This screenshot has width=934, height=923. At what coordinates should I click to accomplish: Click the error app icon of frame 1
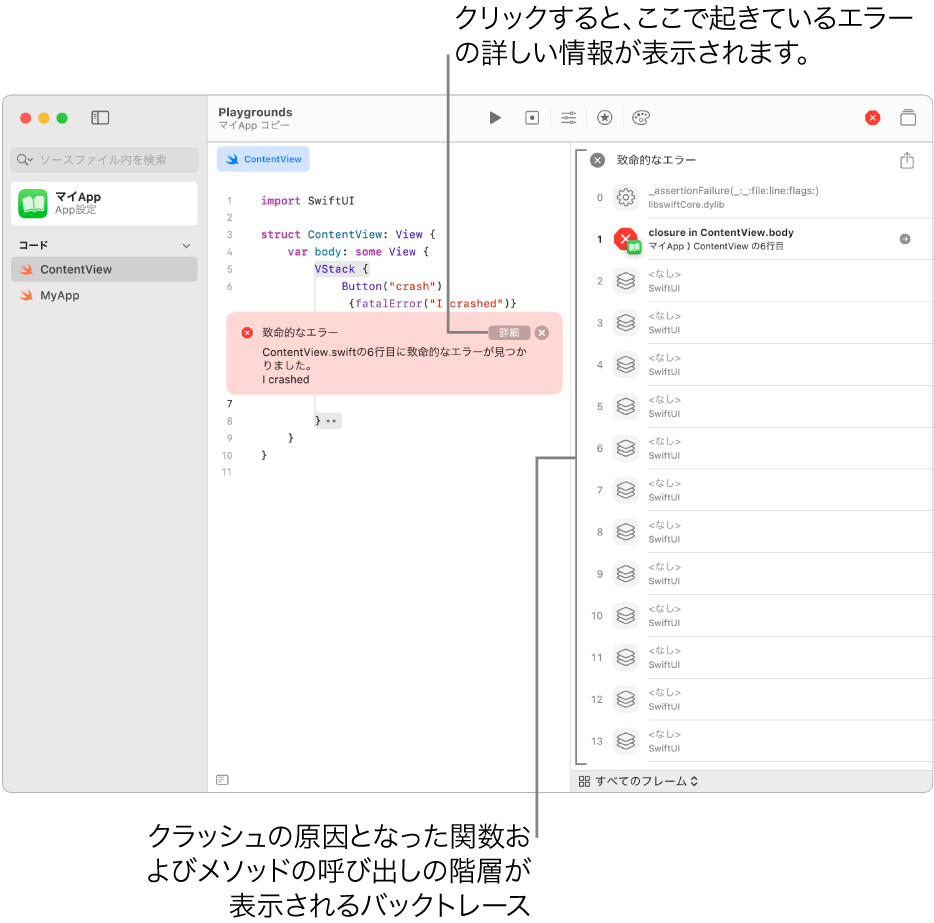627,240
